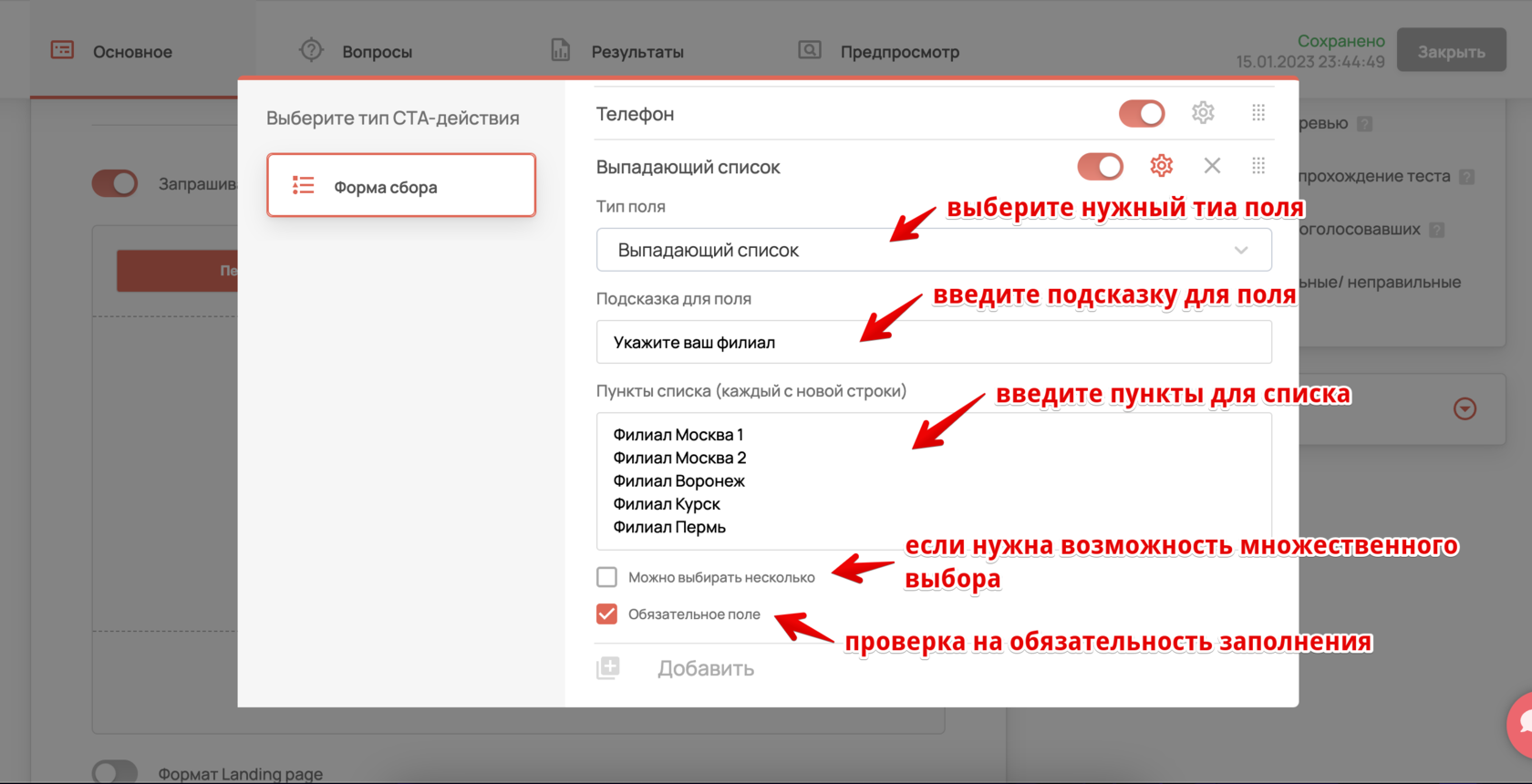Click the red button behind the dialog
Screen dimensions: 1532x784
pos(177,271)
